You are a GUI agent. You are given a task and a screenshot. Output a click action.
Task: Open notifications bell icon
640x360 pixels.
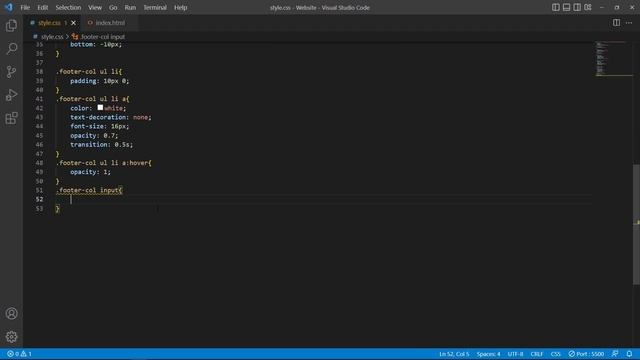coord(629,354)
